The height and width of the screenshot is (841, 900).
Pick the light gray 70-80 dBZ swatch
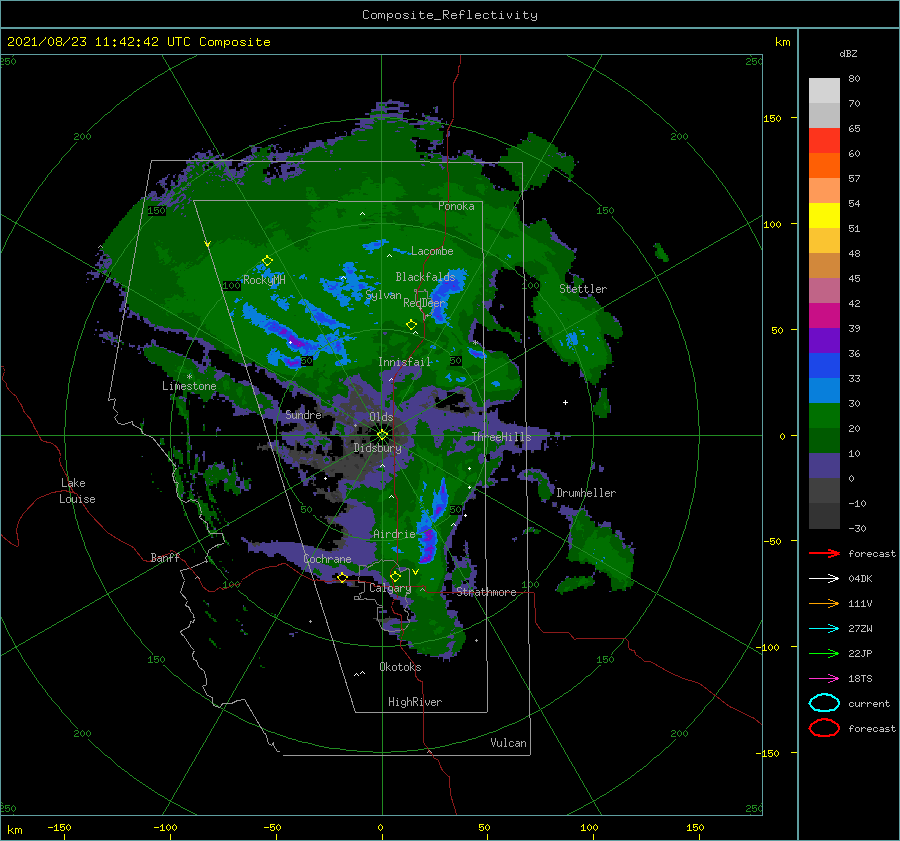coord(824,91)
